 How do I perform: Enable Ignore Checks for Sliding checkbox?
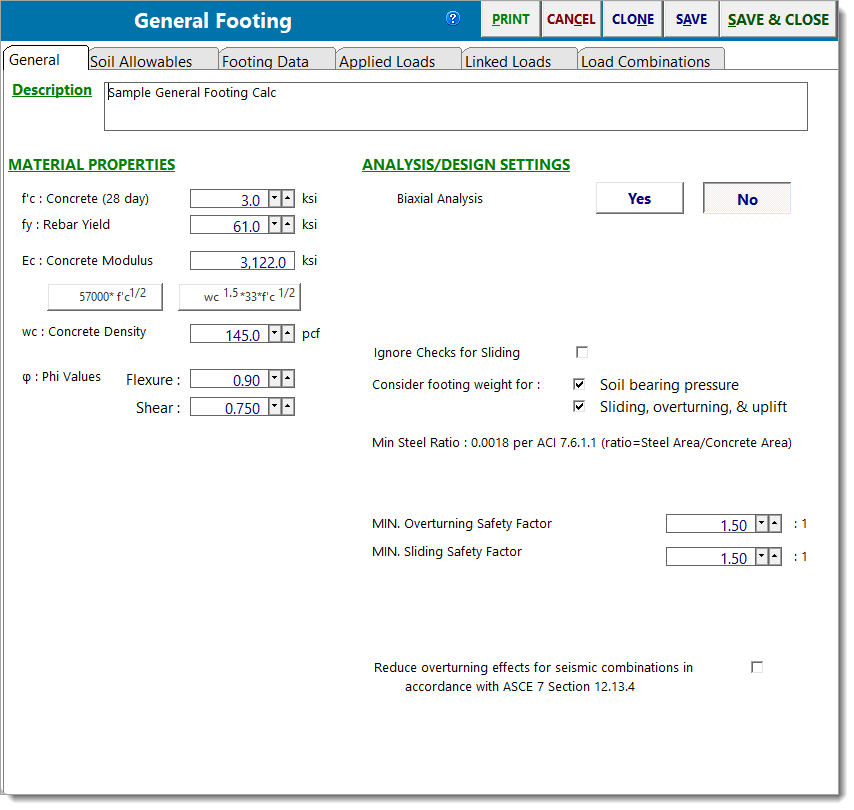582,352
